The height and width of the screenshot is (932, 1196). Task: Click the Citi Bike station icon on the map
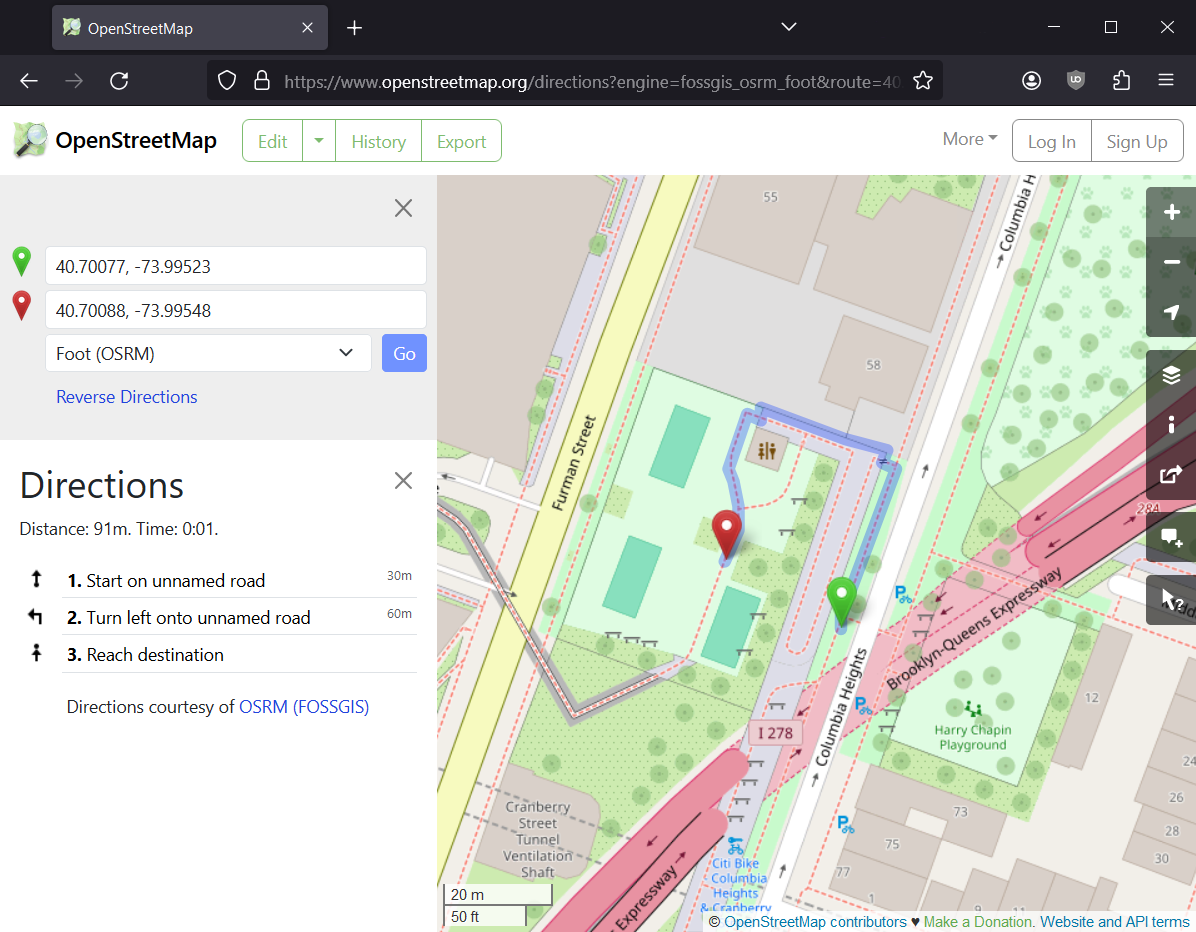pyautogui.click(x=735, y=846)
